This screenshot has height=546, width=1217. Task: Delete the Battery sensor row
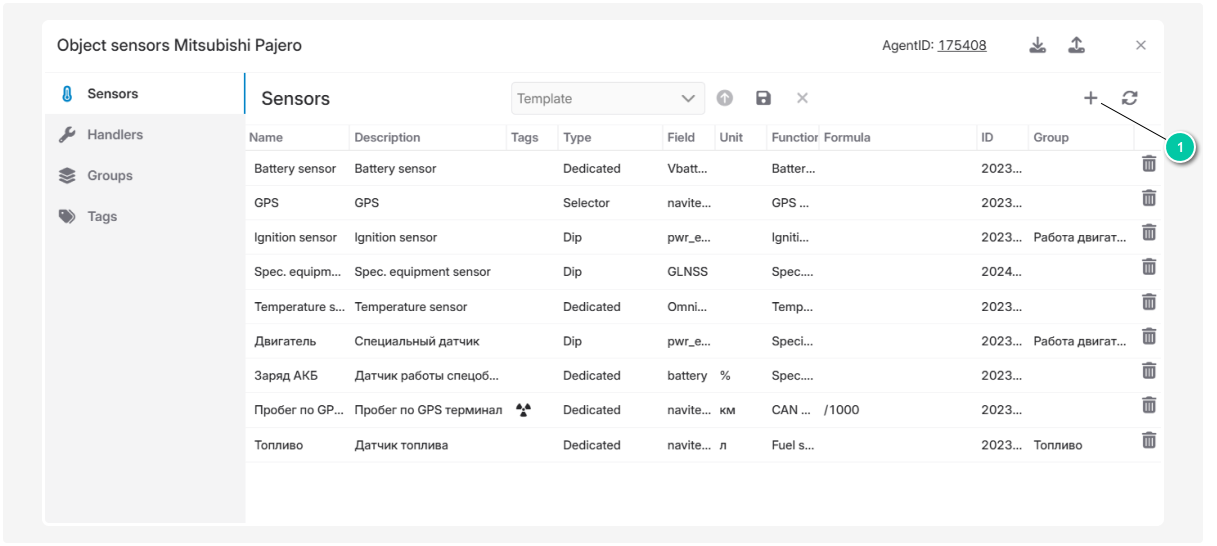[1149, 164]
